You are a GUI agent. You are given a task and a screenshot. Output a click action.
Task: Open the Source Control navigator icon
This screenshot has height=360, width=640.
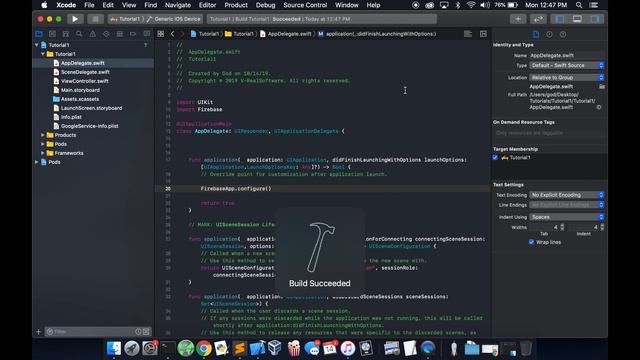[x=52, y=34]
